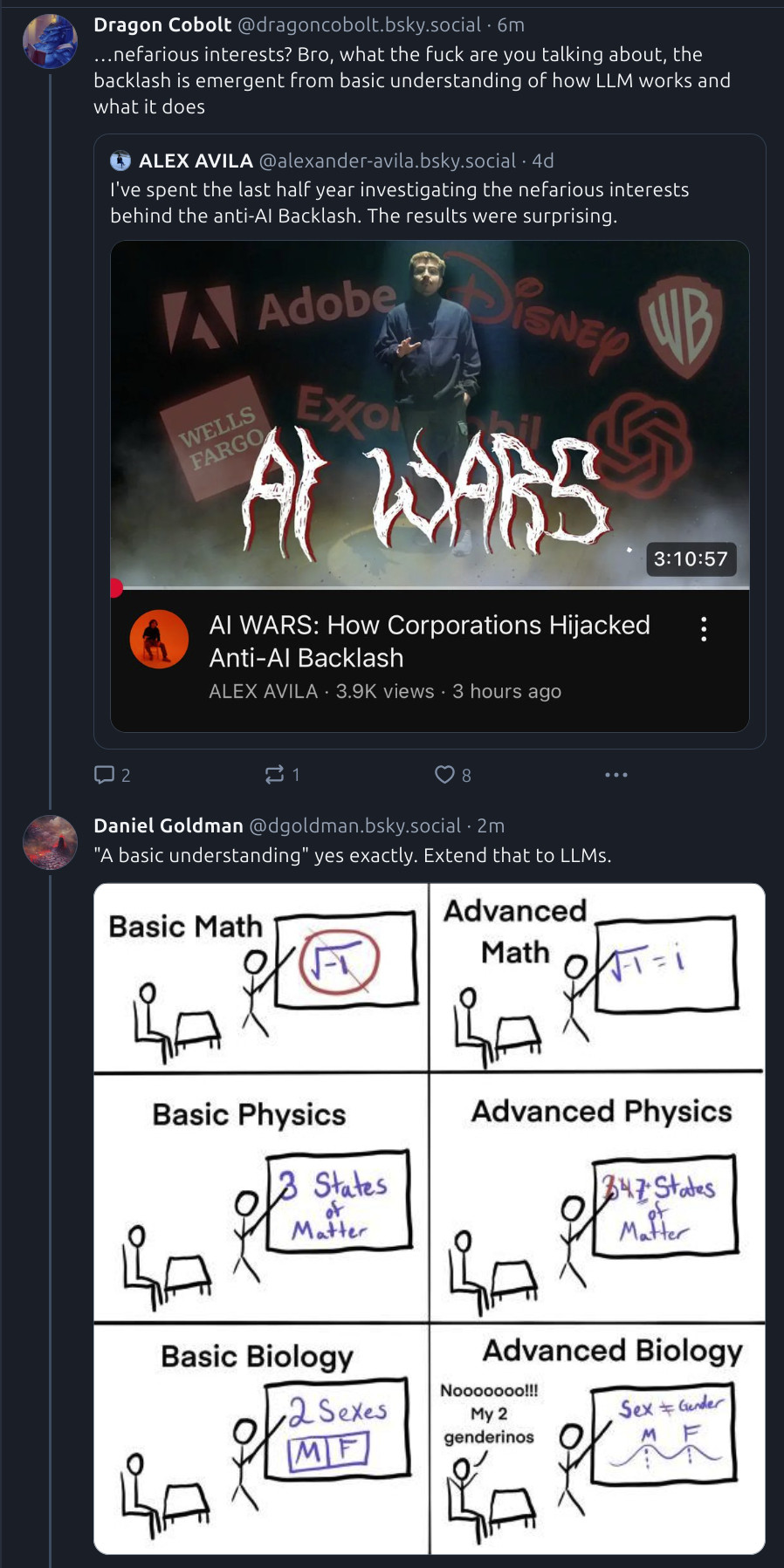Open the three-dot more options on the post
Viewport: 784px width, 1568px height.
(x=616, y=775)
